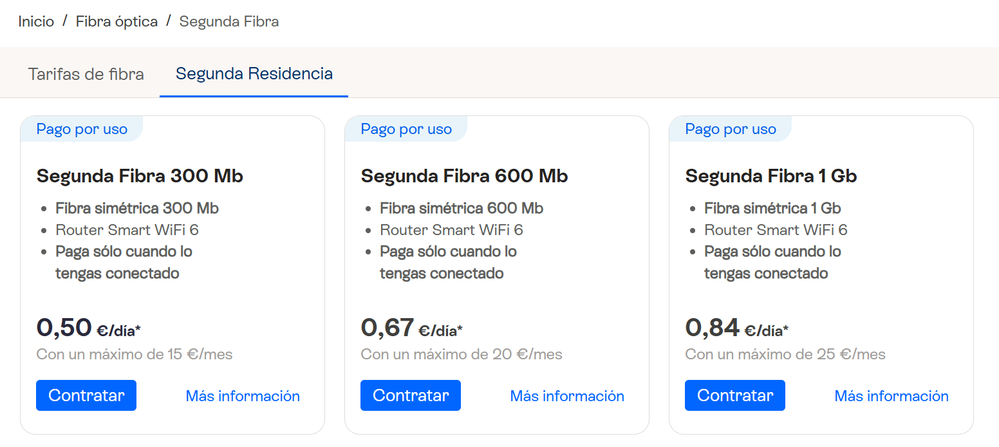Click Pago por uso badge on 300 Mb card
Screen dimensions: 999x447
82,129
